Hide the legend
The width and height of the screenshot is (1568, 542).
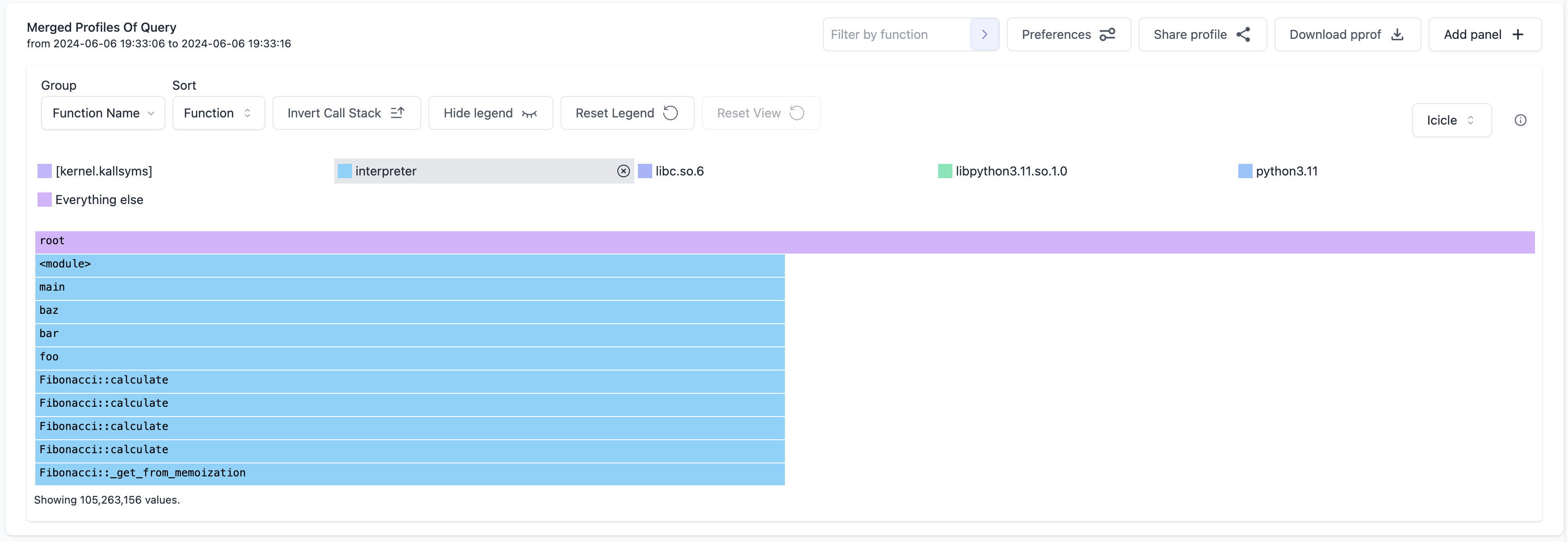pyautogui.click(x=490, y=113)
